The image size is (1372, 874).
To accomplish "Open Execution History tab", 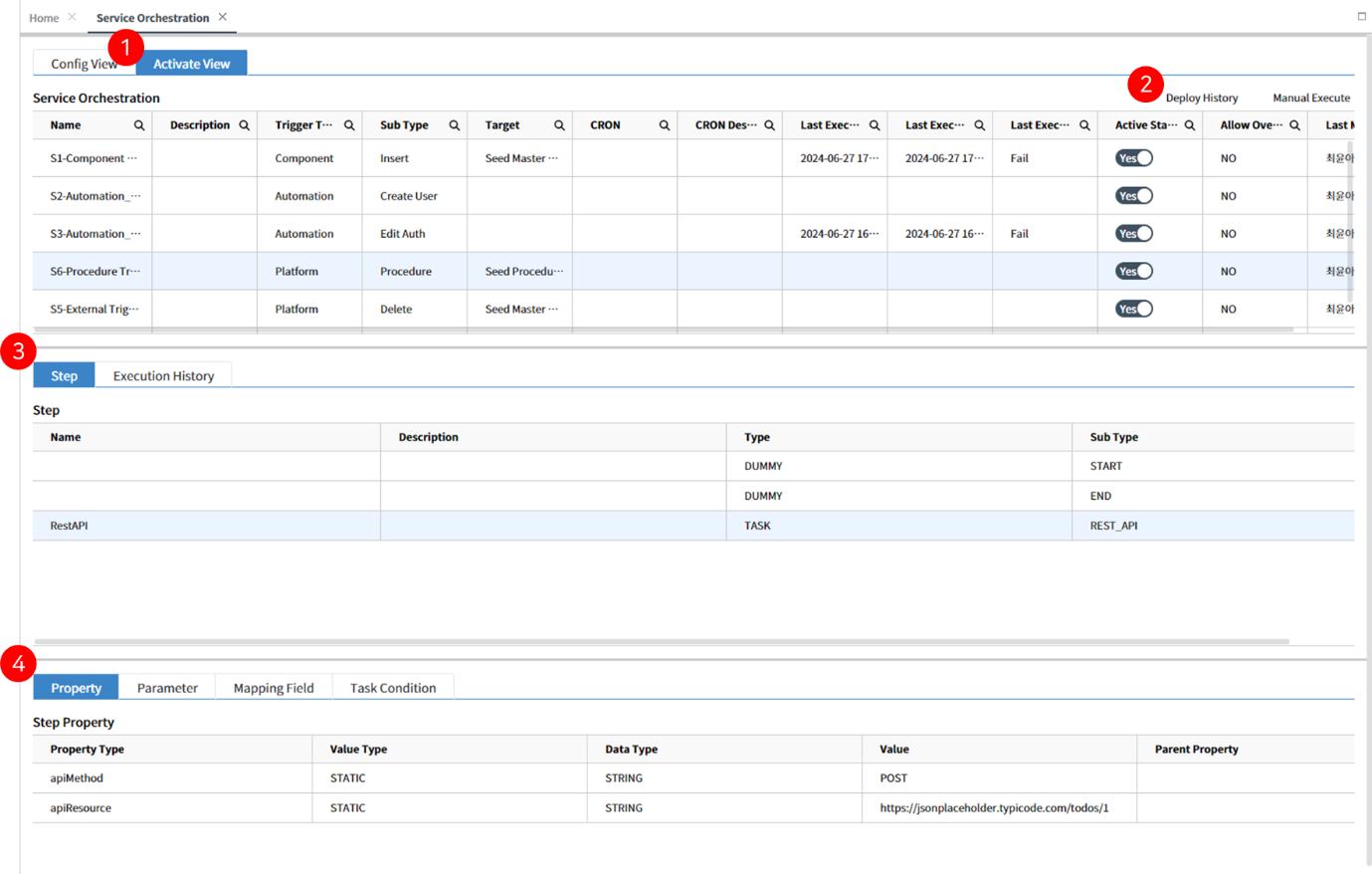I will tap(163, 375).
